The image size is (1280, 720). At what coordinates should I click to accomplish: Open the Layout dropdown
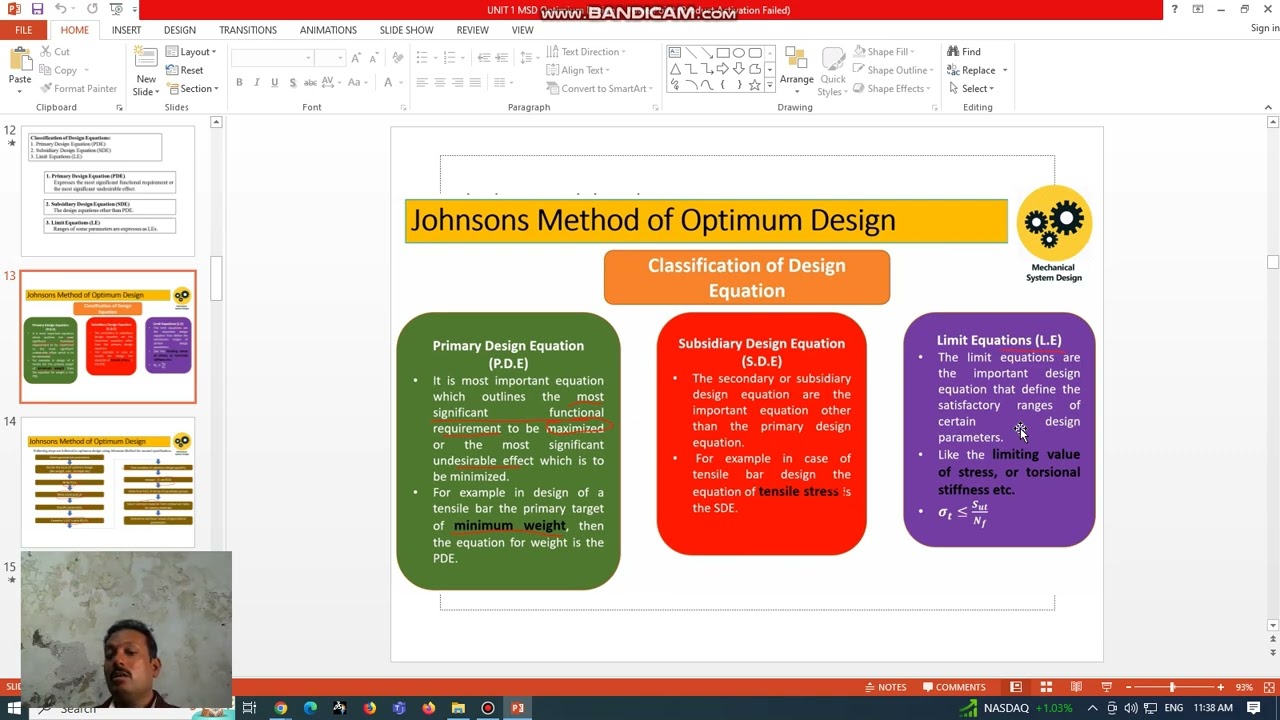pyautogui.click(x=192, y=52)
